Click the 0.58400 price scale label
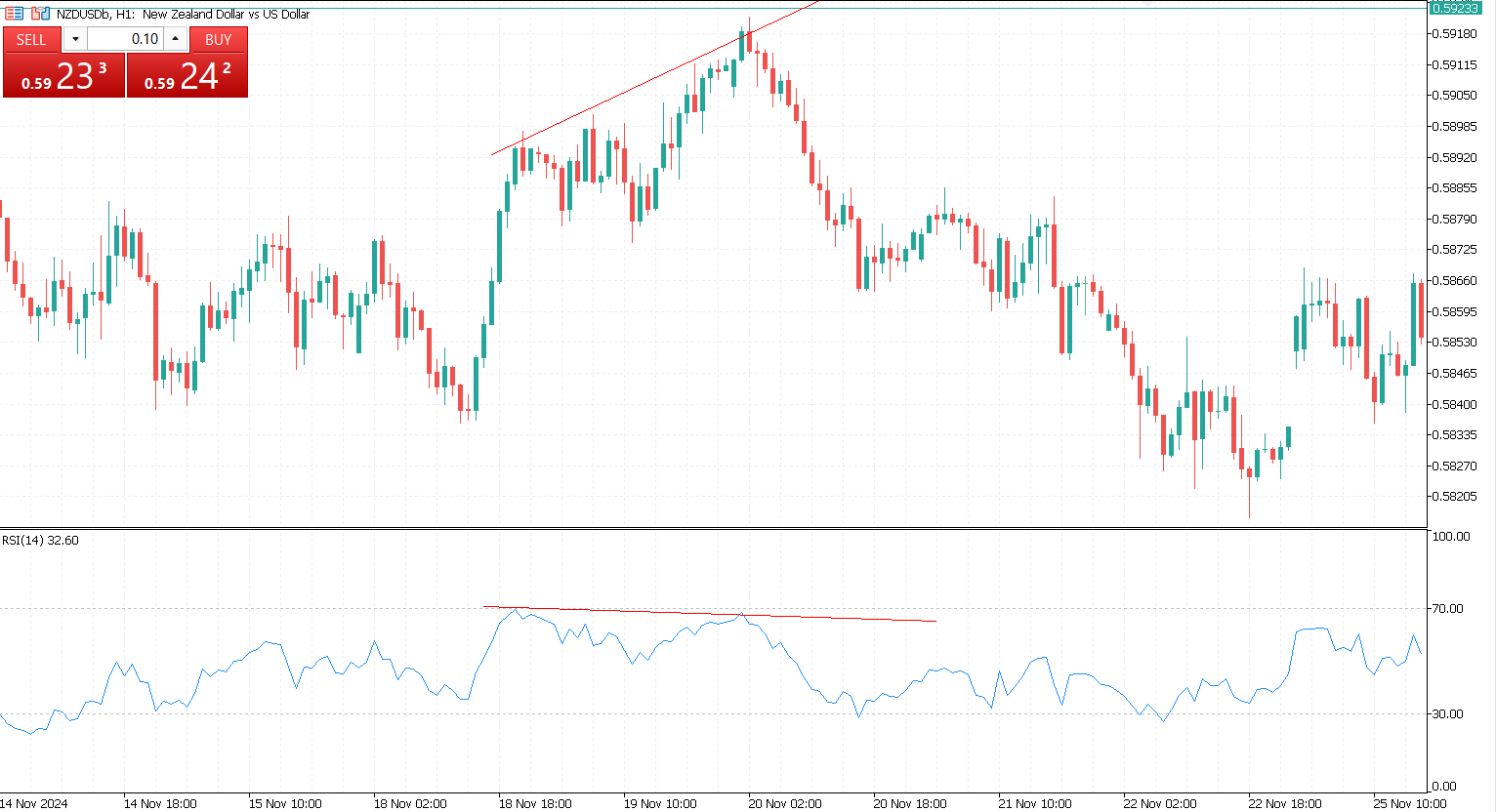1496x812 pixels. pyautogui.click(x=1453, y=404)
